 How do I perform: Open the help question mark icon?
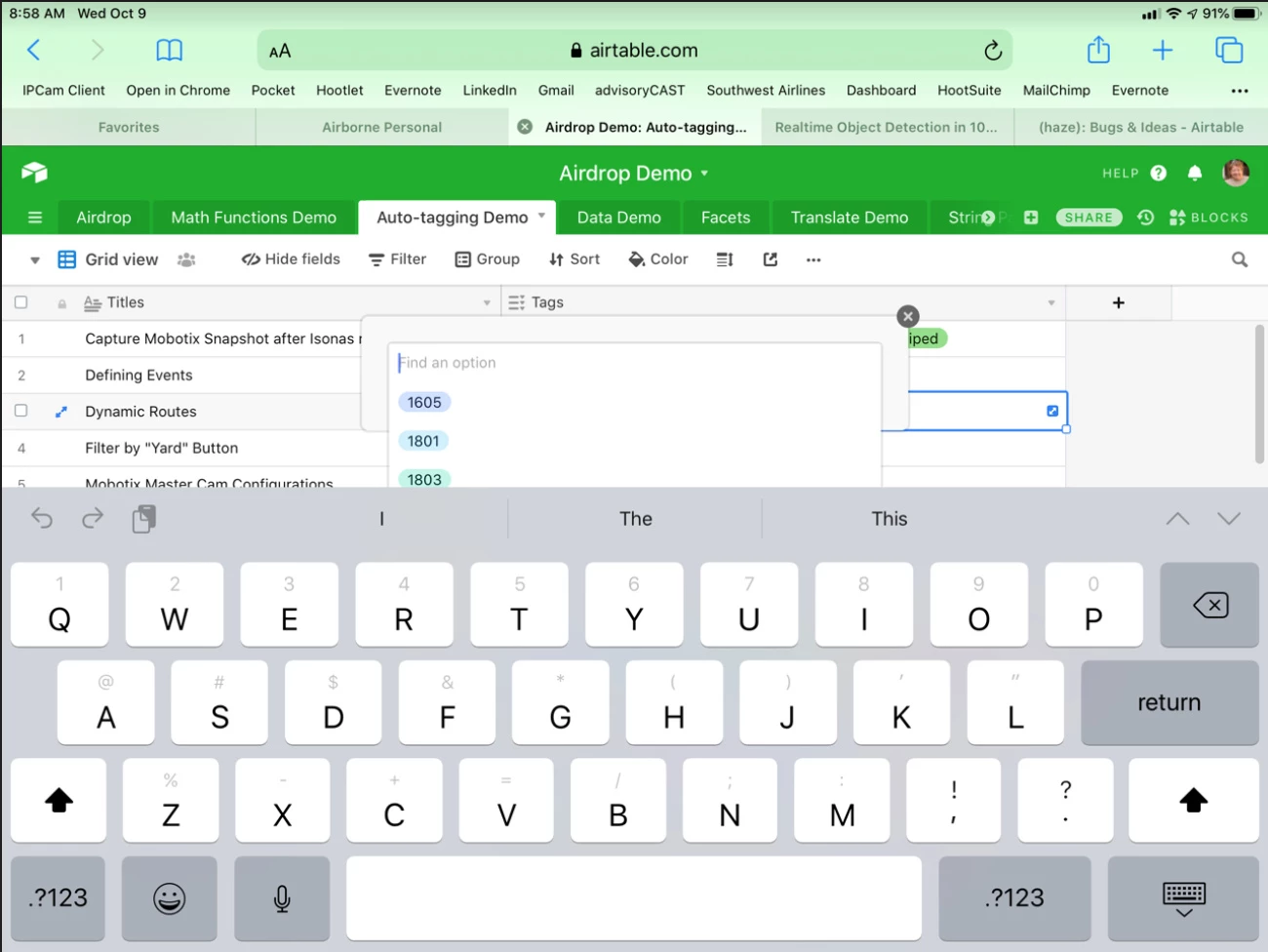coord(1159,173)
